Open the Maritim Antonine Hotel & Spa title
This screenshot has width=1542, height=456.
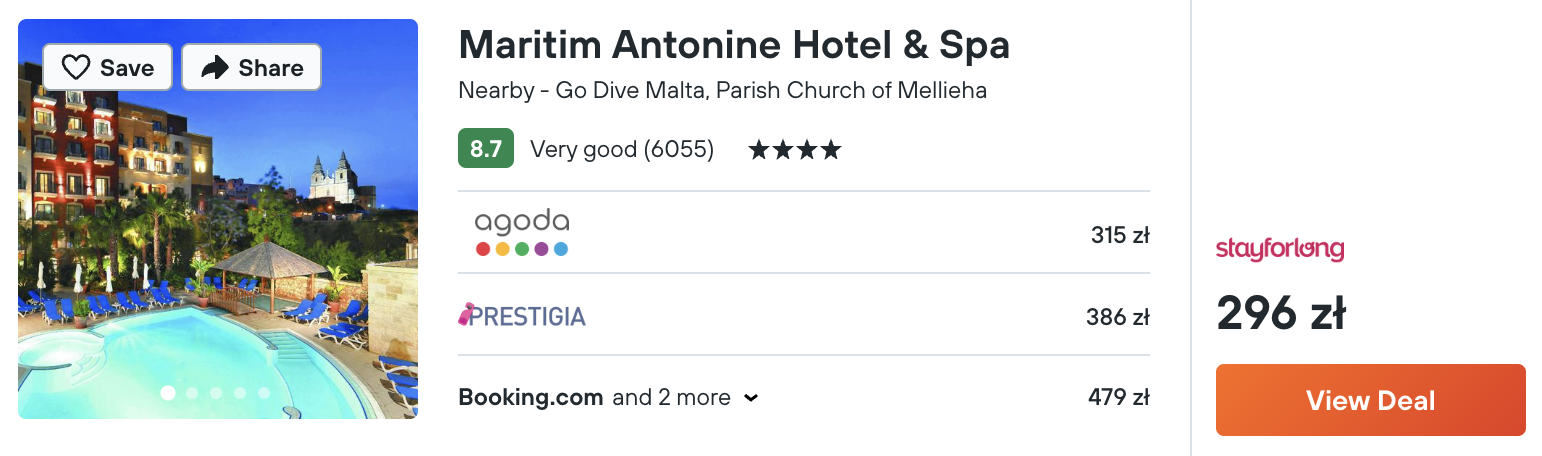point(733,45)
